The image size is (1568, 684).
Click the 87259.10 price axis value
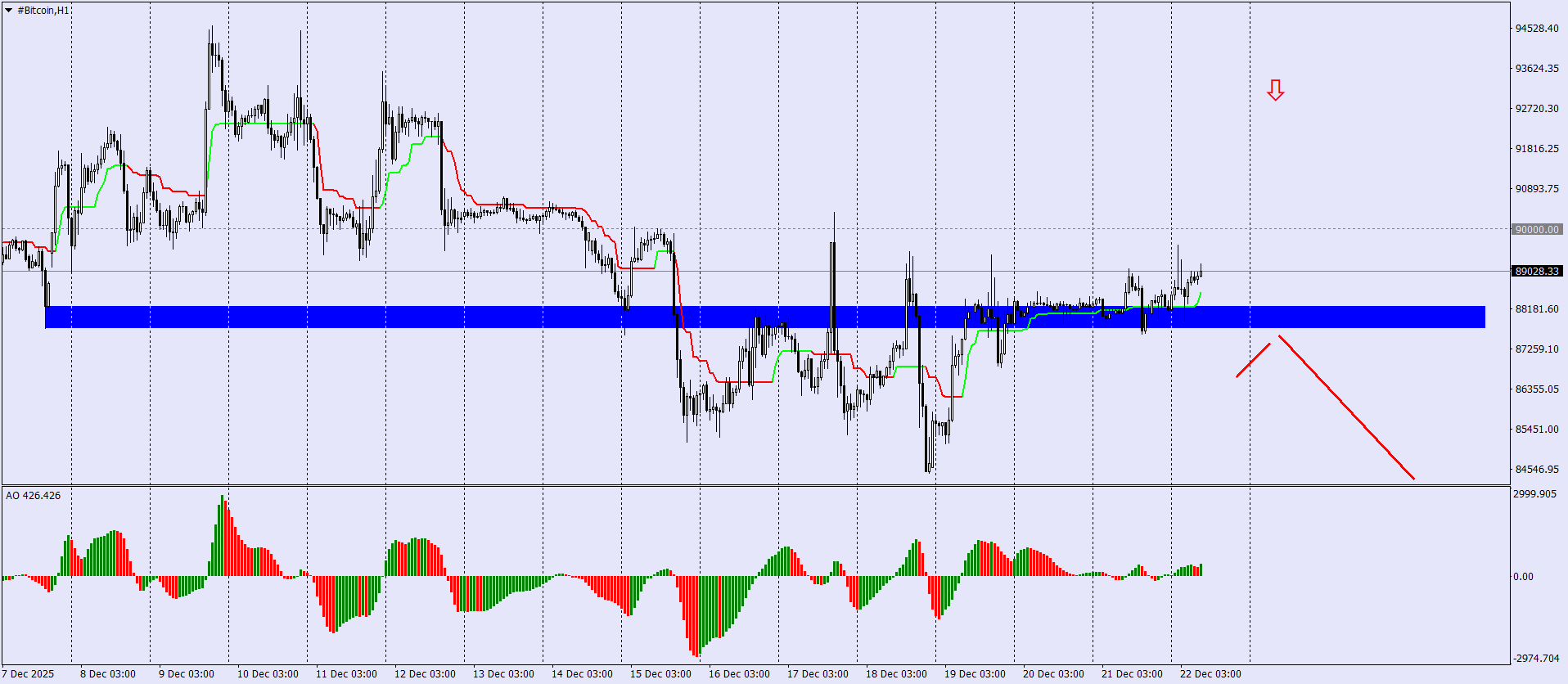pyautogui.click(x=1537, y=349)
